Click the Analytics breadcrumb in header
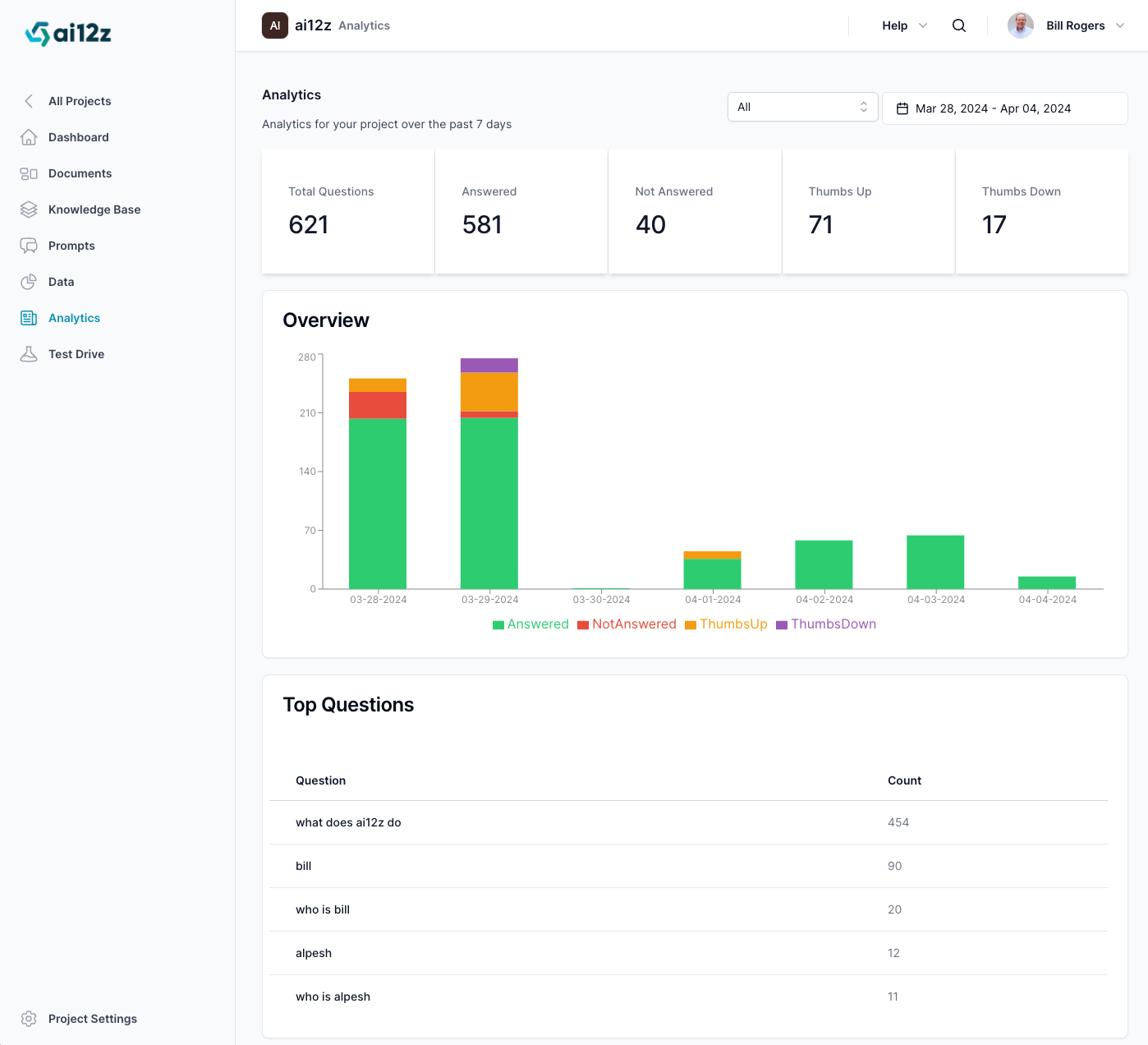The image size is (1148, 1045). (x=364, y=25)
